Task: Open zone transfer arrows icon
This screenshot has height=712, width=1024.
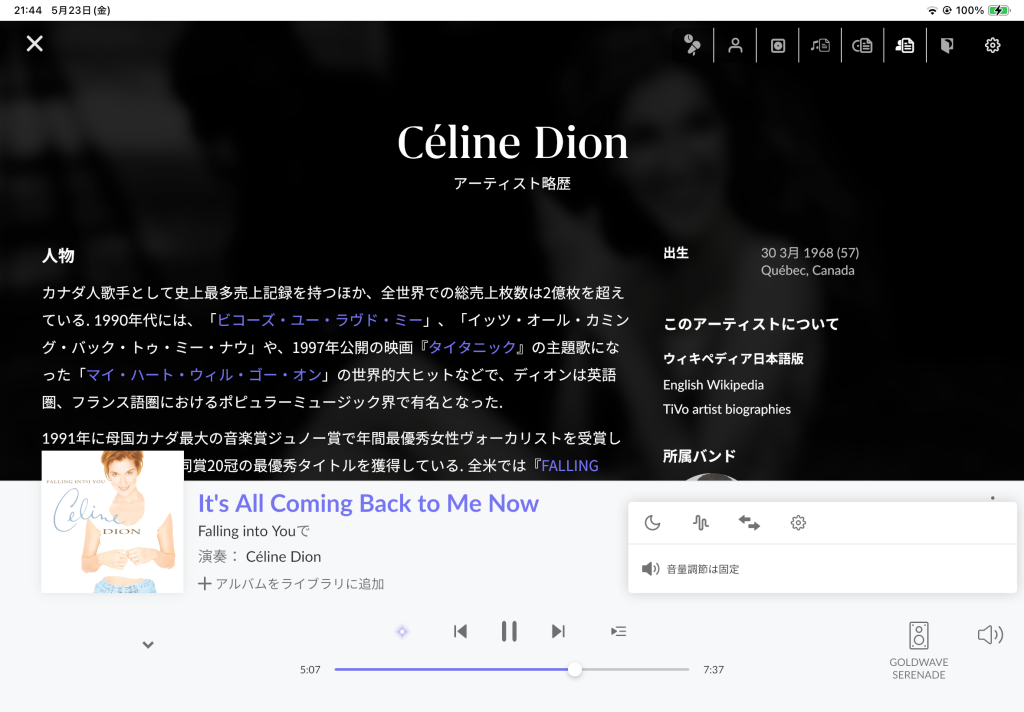Action: coord(749,523)
